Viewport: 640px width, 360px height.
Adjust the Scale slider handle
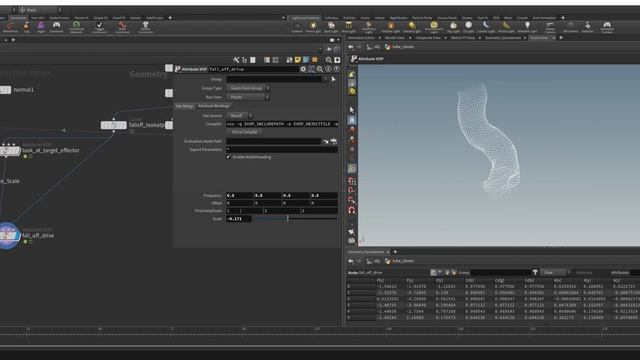[288, 219]
